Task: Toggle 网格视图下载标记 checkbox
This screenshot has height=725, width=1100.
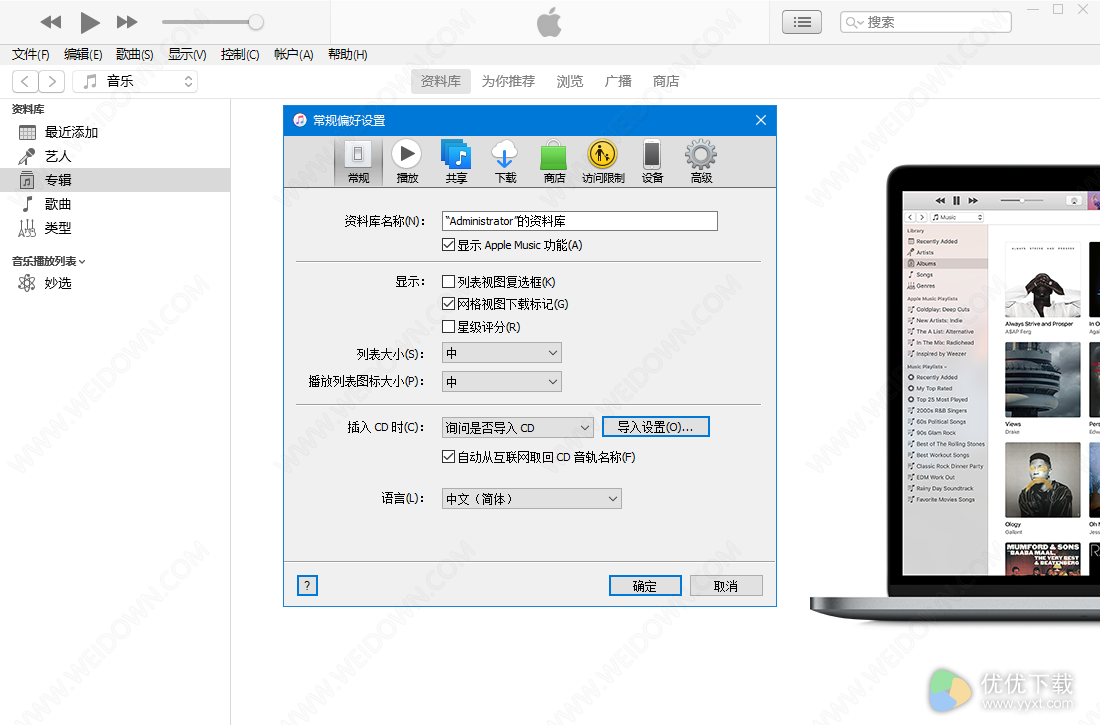Action: (x=448, y=304)
